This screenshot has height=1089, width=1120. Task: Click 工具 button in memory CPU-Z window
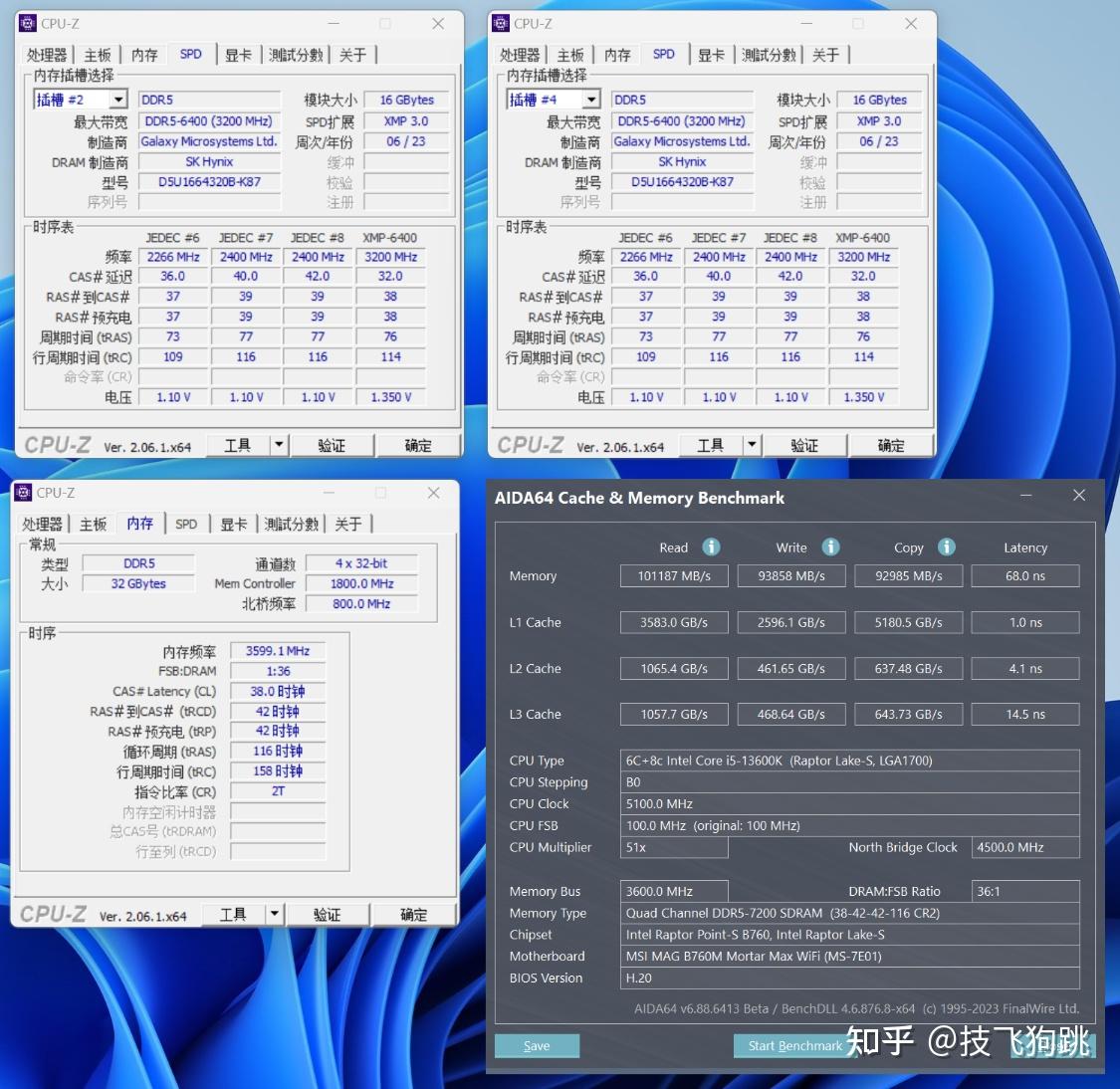tap(234, 914)
